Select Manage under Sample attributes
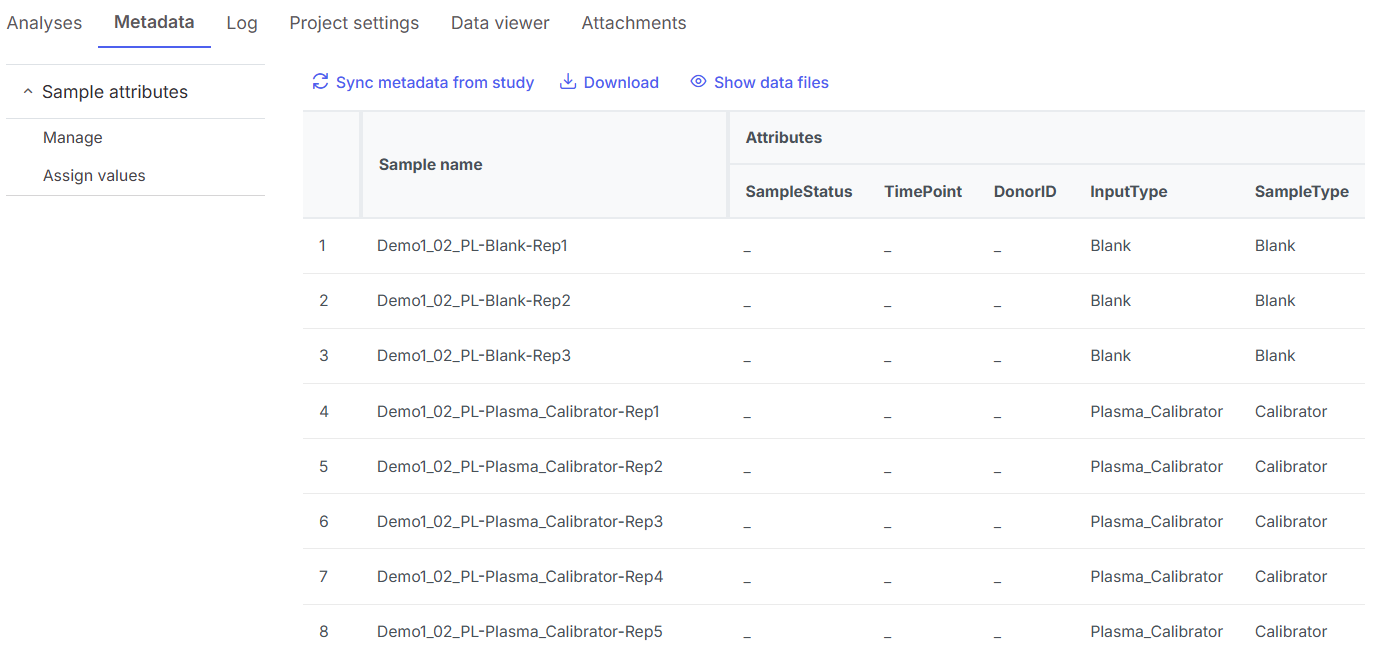Viewport: 1375px width, 658px height. (73, 138)
